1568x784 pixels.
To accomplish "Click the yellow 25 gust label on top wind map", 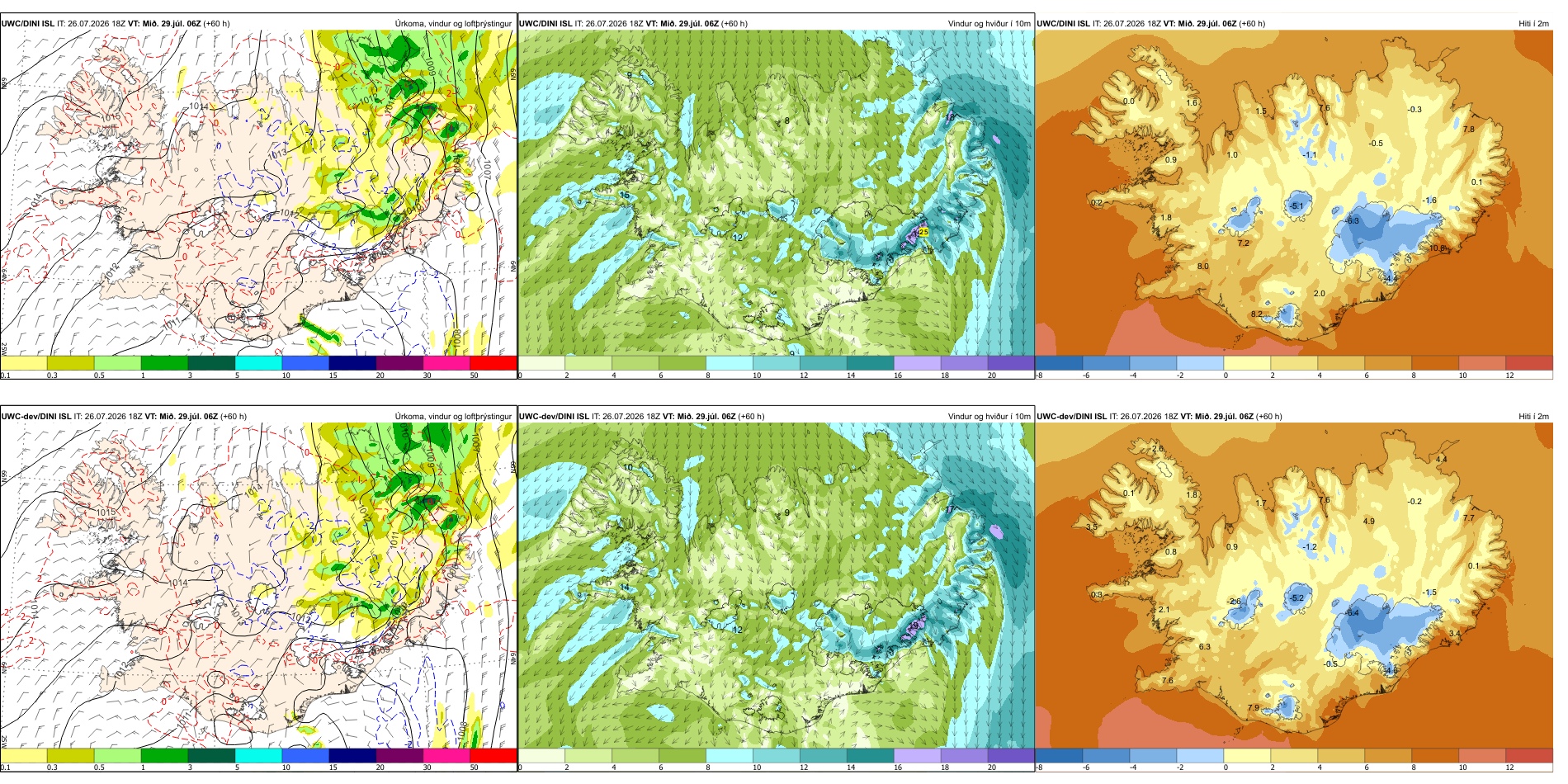I will 923,232.
